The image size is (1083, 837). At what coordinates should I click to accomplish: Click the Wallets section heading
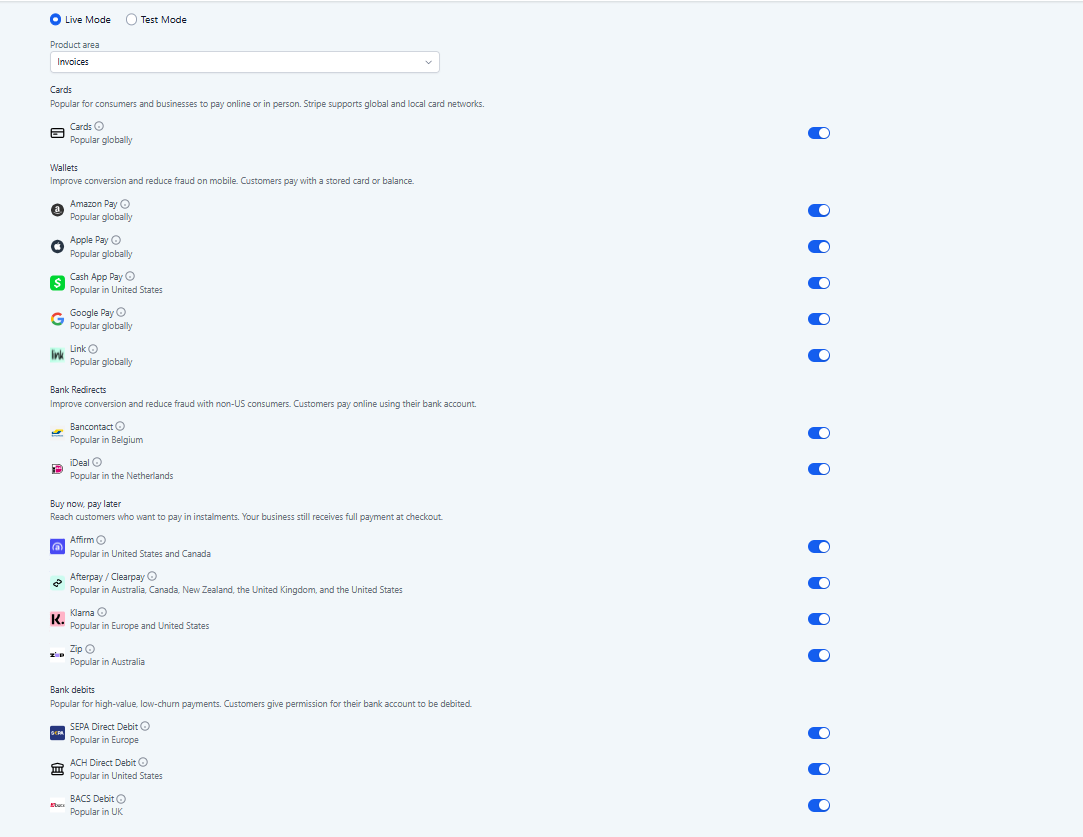click(64, 168)
